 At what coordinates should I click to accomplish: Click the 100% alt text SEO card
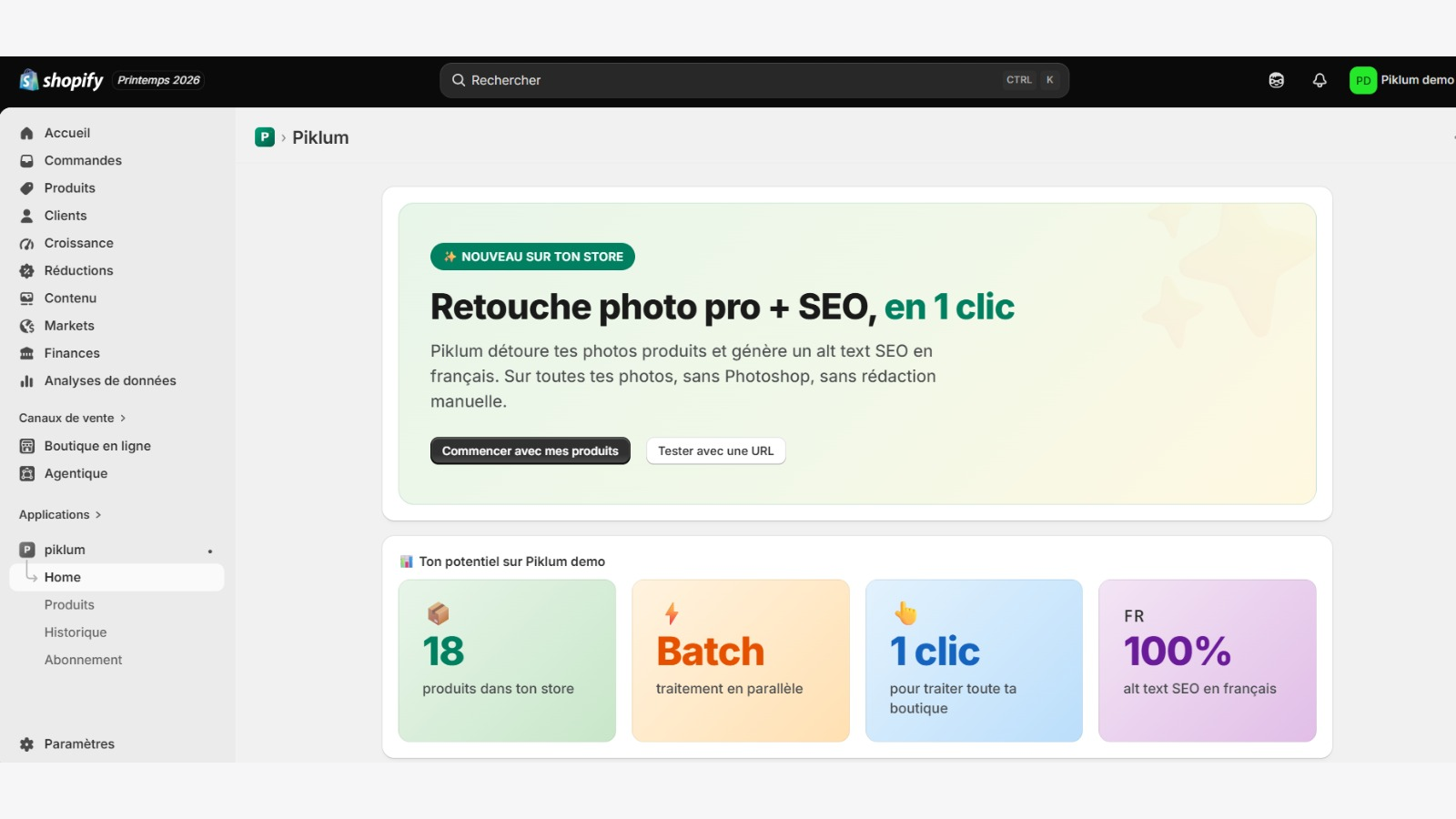click(x=1208, y=661)
